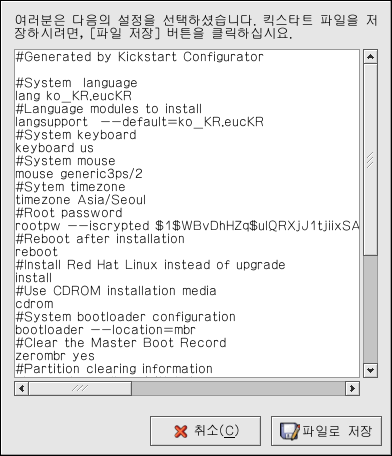Click the '#Generated by Kickstart Configurator' line
Viewport: 392px width, 456px height.
(x=139, y=57)
